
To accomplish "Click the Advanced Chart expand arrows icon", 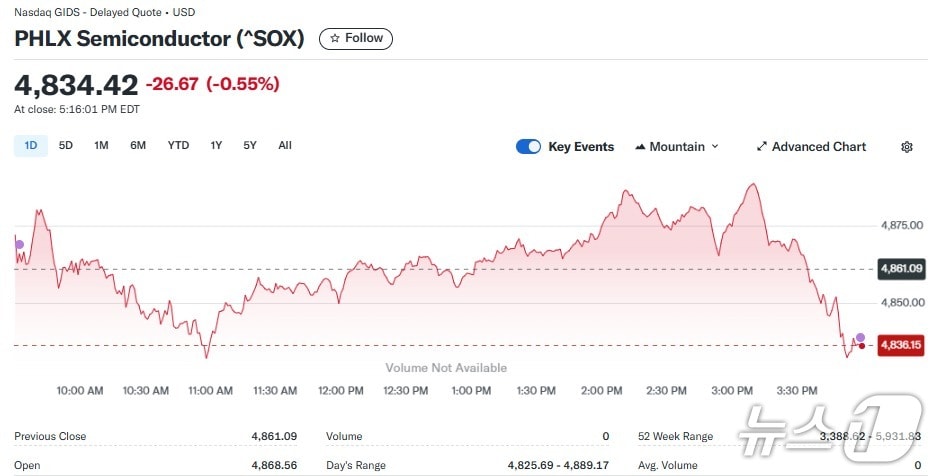I will coord(762,147).
